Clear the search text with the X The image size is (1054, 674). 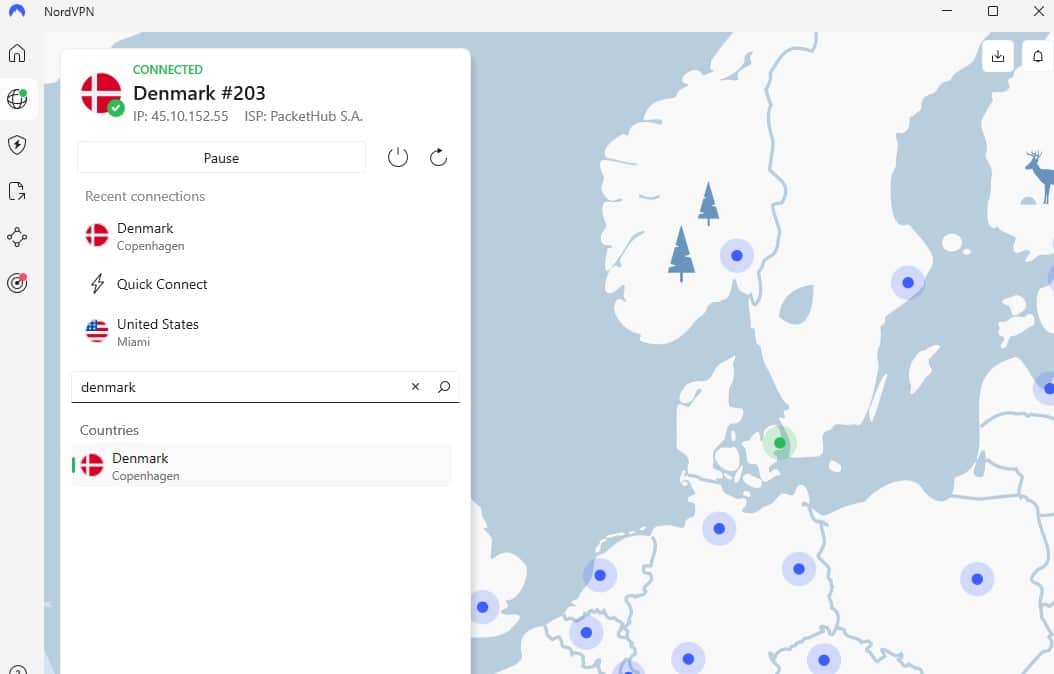click(x=415, y=386)
